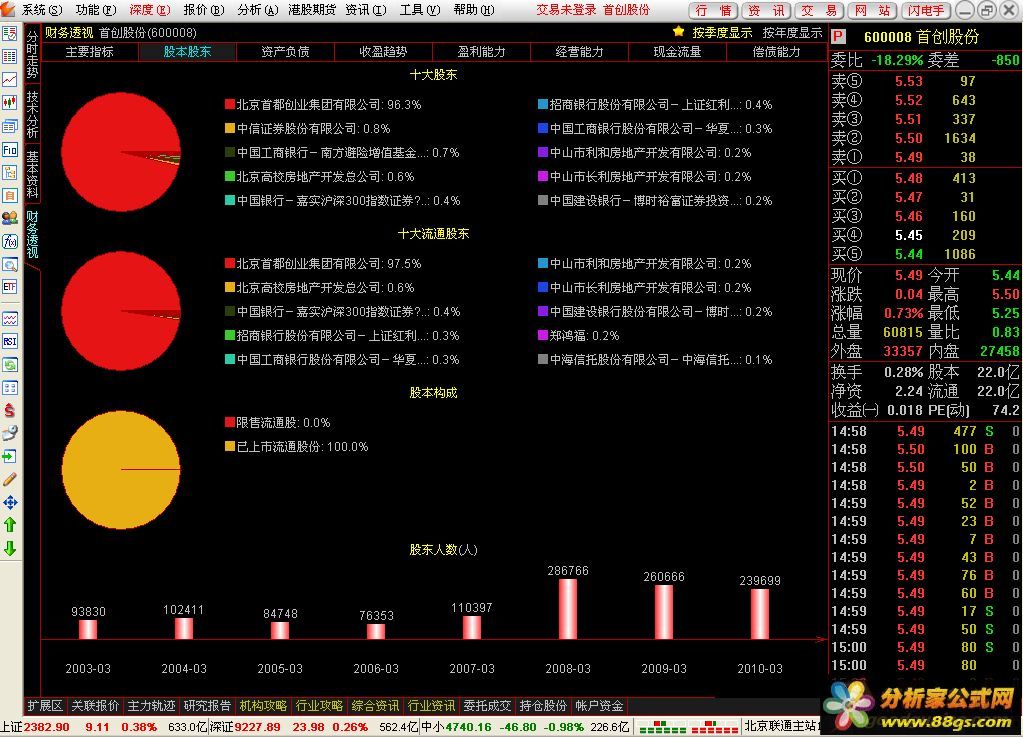This screenshot has width=1023, height=737.
Task: Click the orange 自 self-select stocks icon
Action: click(10, 195)
